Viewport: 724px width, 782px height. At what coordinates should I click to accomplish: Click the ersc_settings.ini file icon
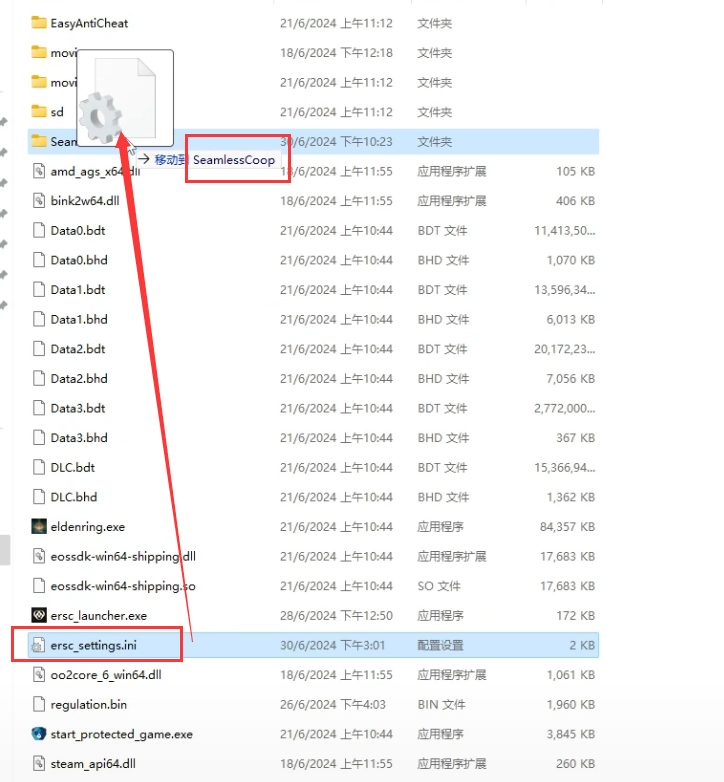[x=39, y=645]
